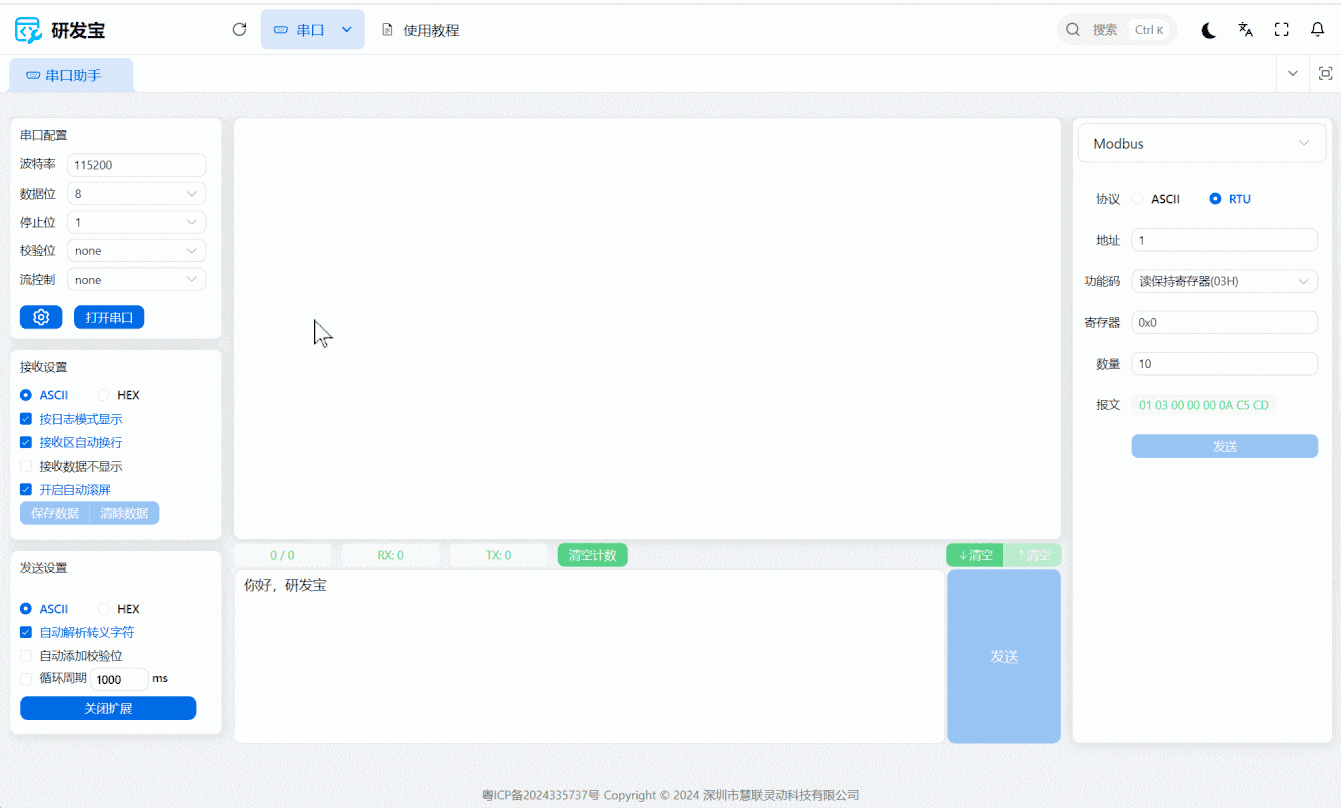Screen dimensions: 1341x808
Task: Switch to the 串口助手 tab
Action: click(x=71, y=75)
